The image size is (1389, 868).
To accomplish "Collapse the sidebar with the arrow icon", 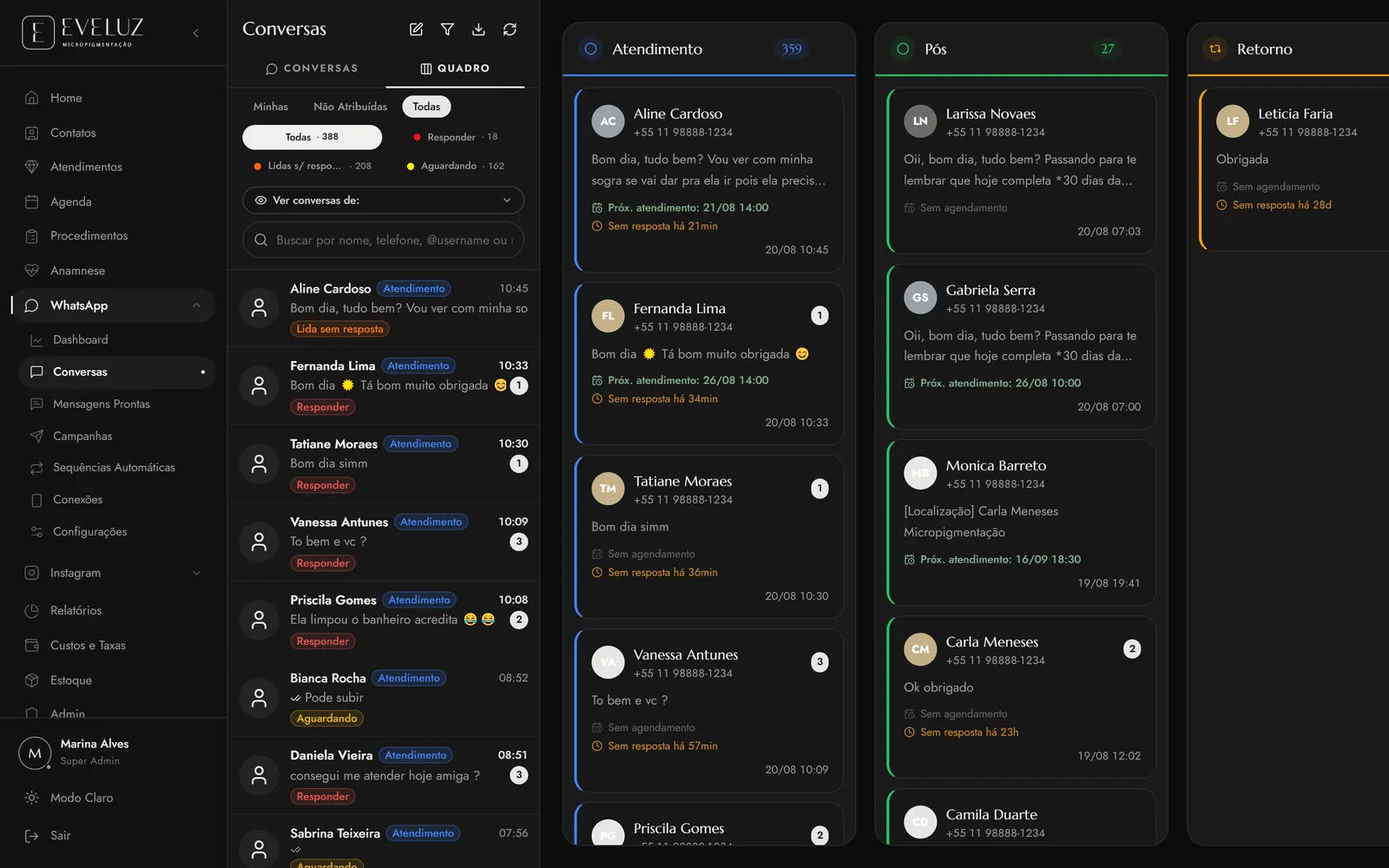I will point(196,33).
